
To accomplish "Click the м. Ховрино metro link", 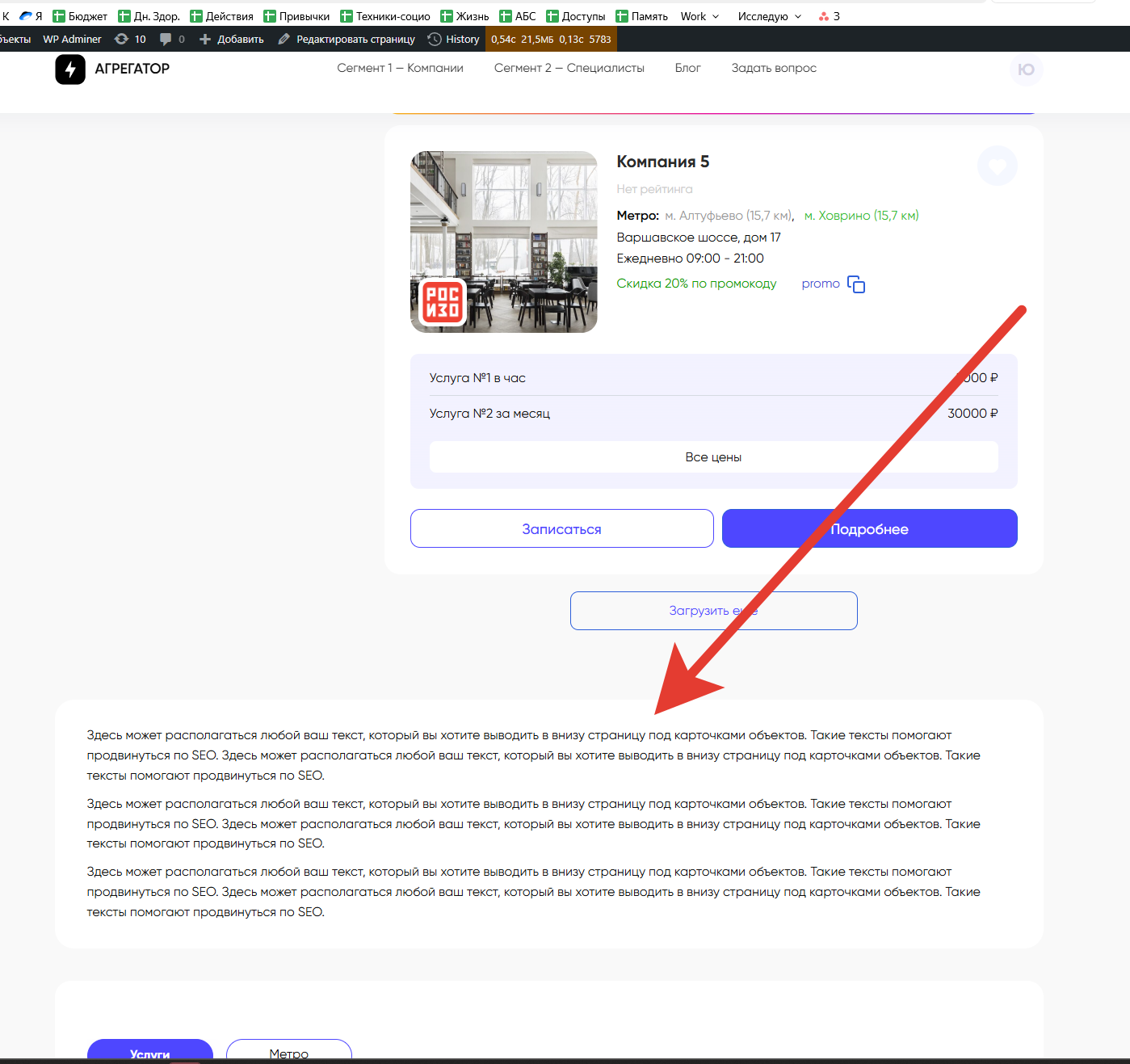I will (861, 216).
